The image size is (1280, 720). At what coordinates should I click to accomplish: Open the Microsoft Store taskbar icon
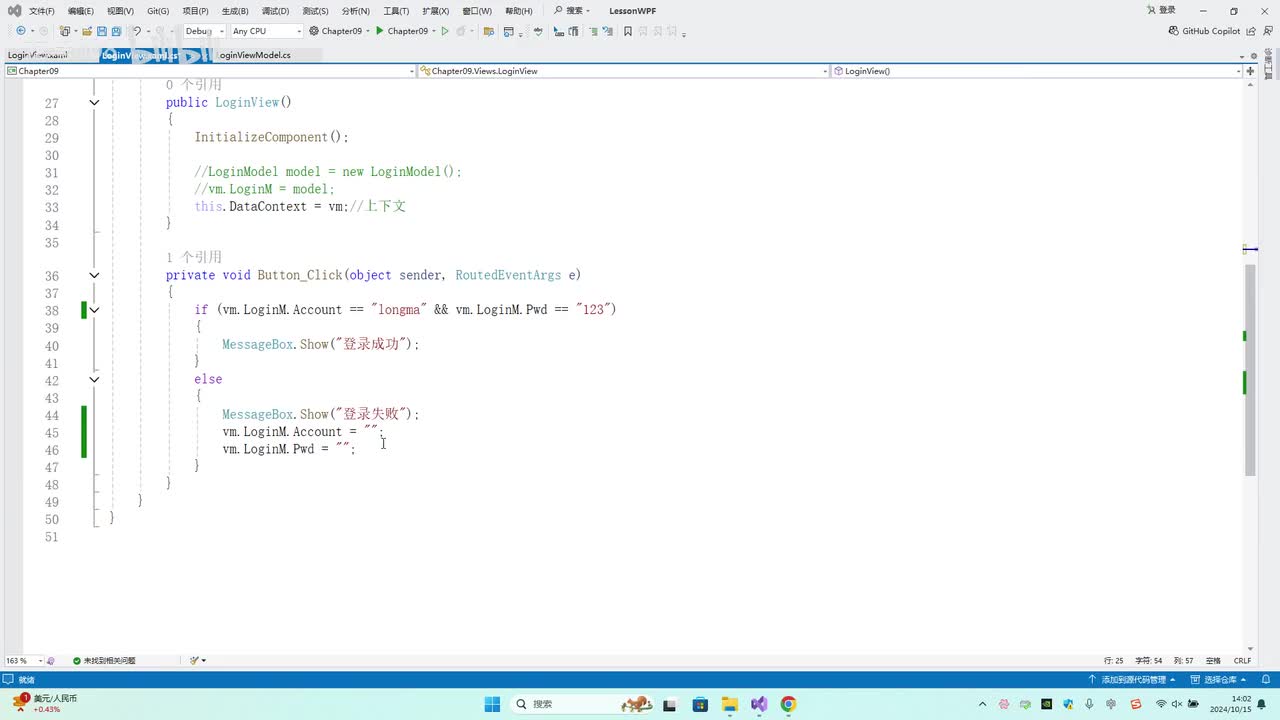point(701,704)
